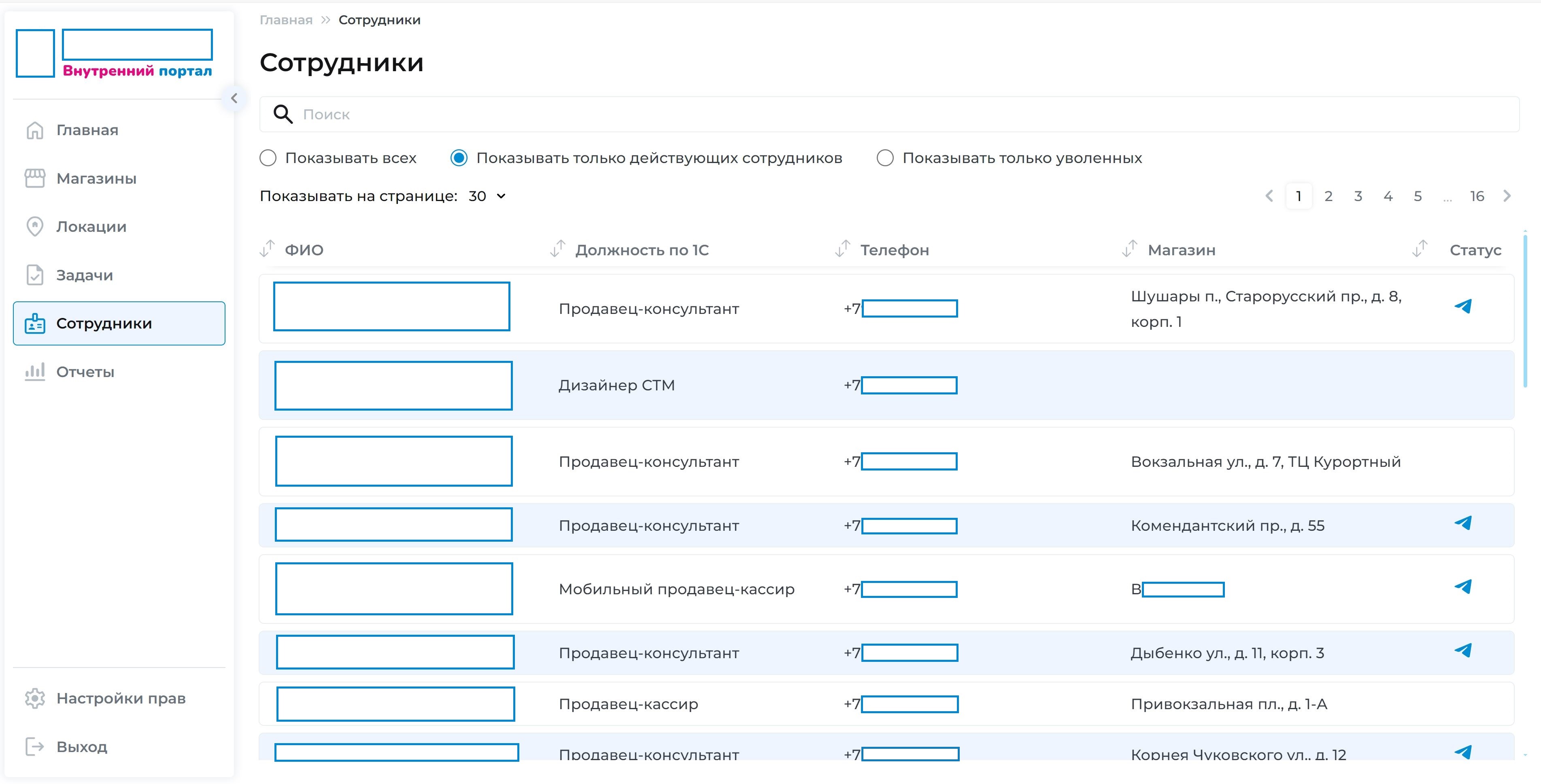The height and width of the screenshot is (784, 1541).
Task: Go to previous page arrow
Action: pyautogui.click(x=1269, y=196)
